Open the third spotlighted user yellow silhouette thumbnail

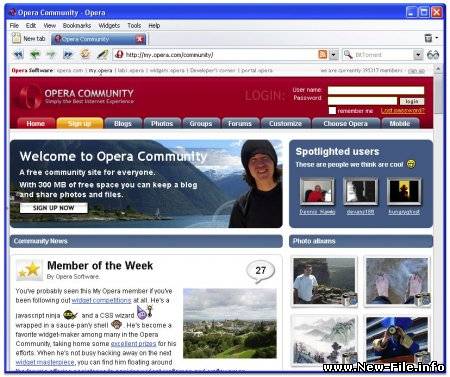404,191
